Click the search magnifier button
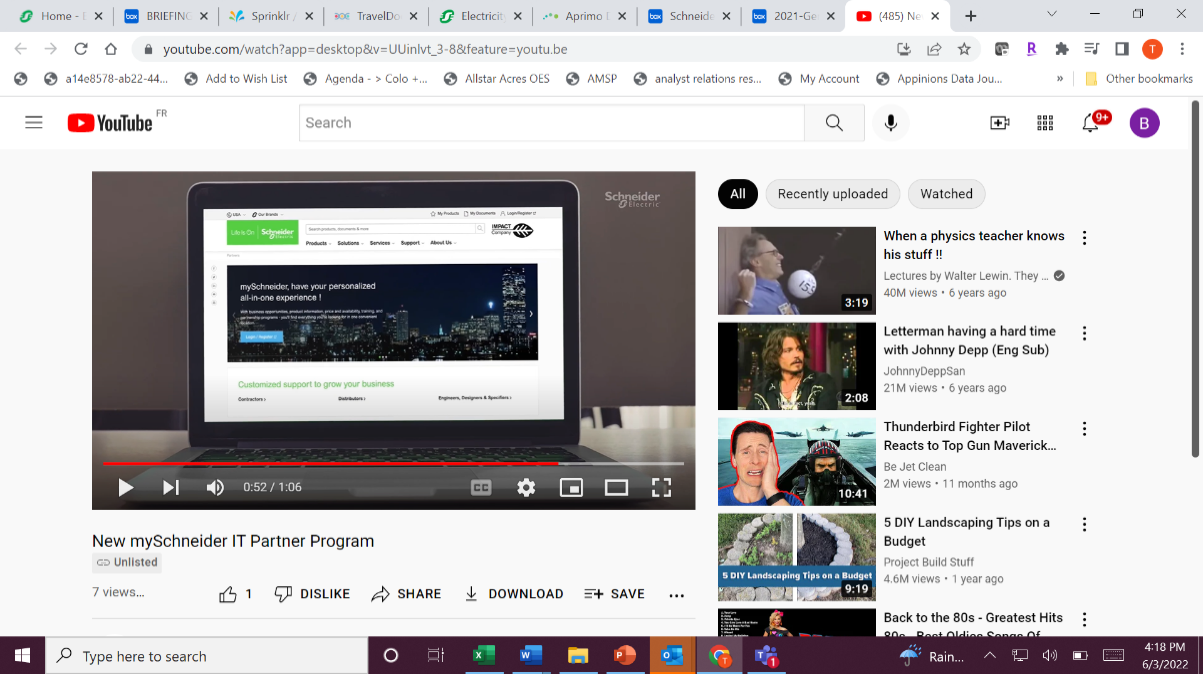Image resolution: width=1203 pixels, height=674 pixels. (x=834, y=123)
